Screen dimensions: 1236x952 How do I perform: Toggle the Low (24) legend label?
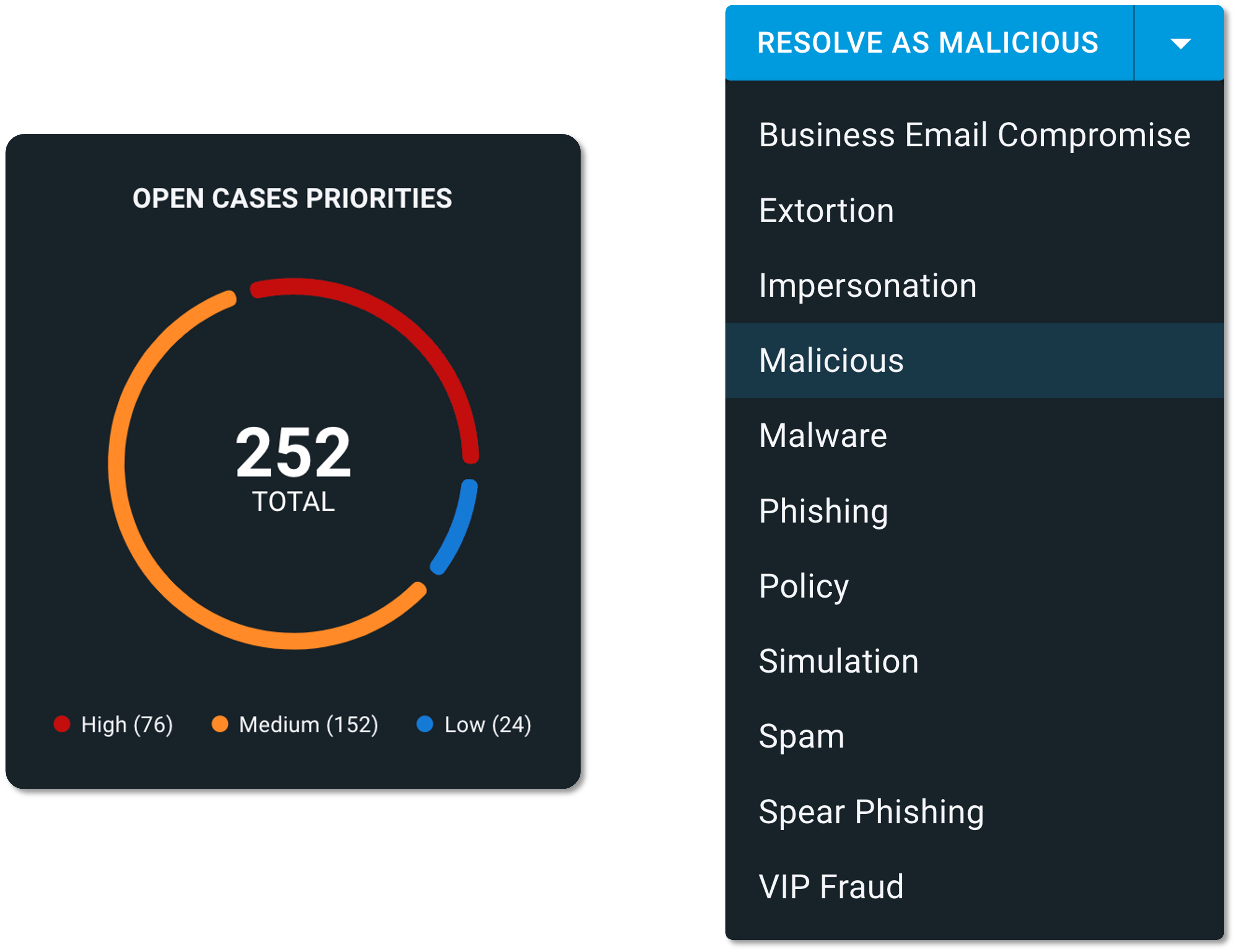[x=488, y=725]
